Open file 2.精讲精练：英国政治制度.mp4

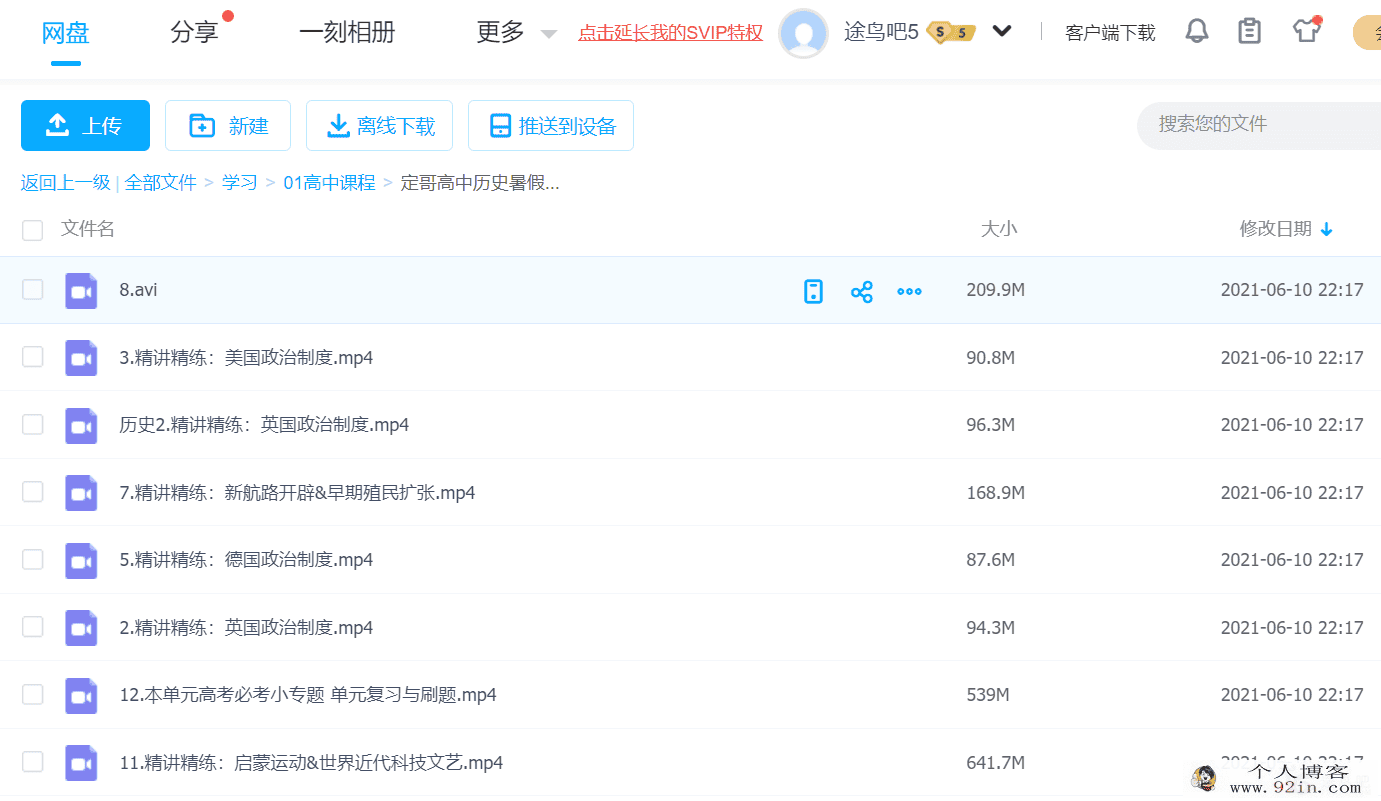coord(246,628)
